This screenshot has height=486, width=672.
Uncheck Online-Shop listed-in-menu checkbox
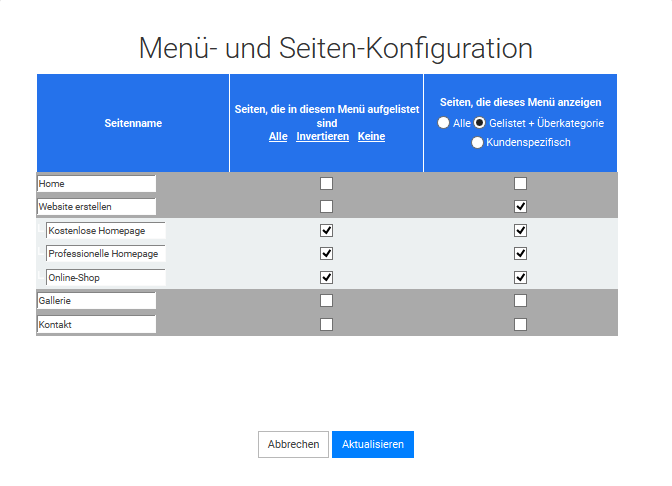click(326, 278)
